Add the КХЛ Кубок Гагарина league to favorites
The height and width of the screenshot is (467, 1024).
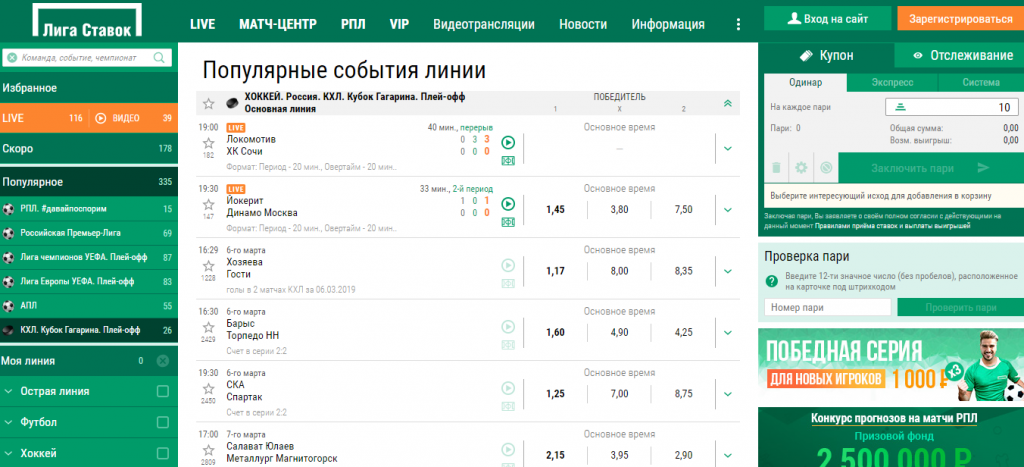208,103
